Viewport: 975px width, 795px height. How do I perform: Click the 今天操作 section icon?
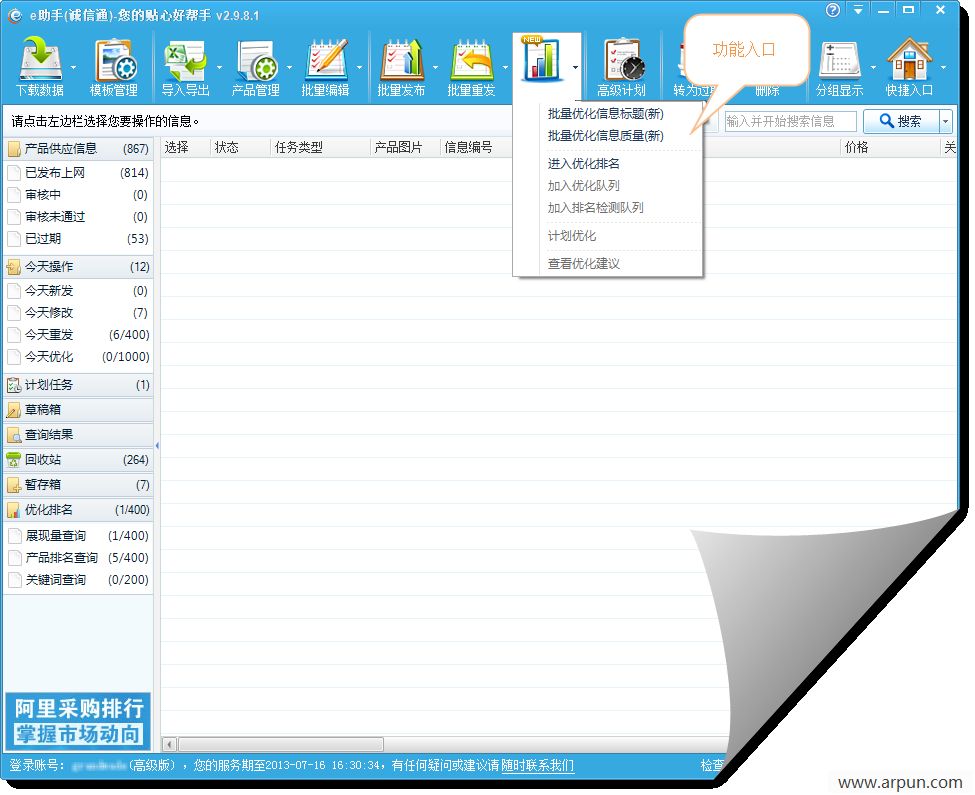pos(14,267)
